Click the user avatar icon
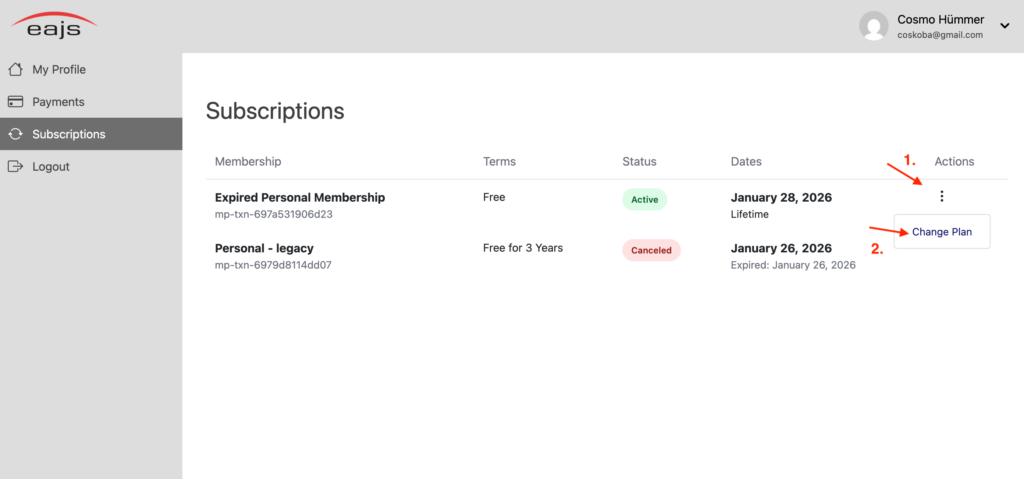This screenshot has height=479, width=1024. point(874,26)
